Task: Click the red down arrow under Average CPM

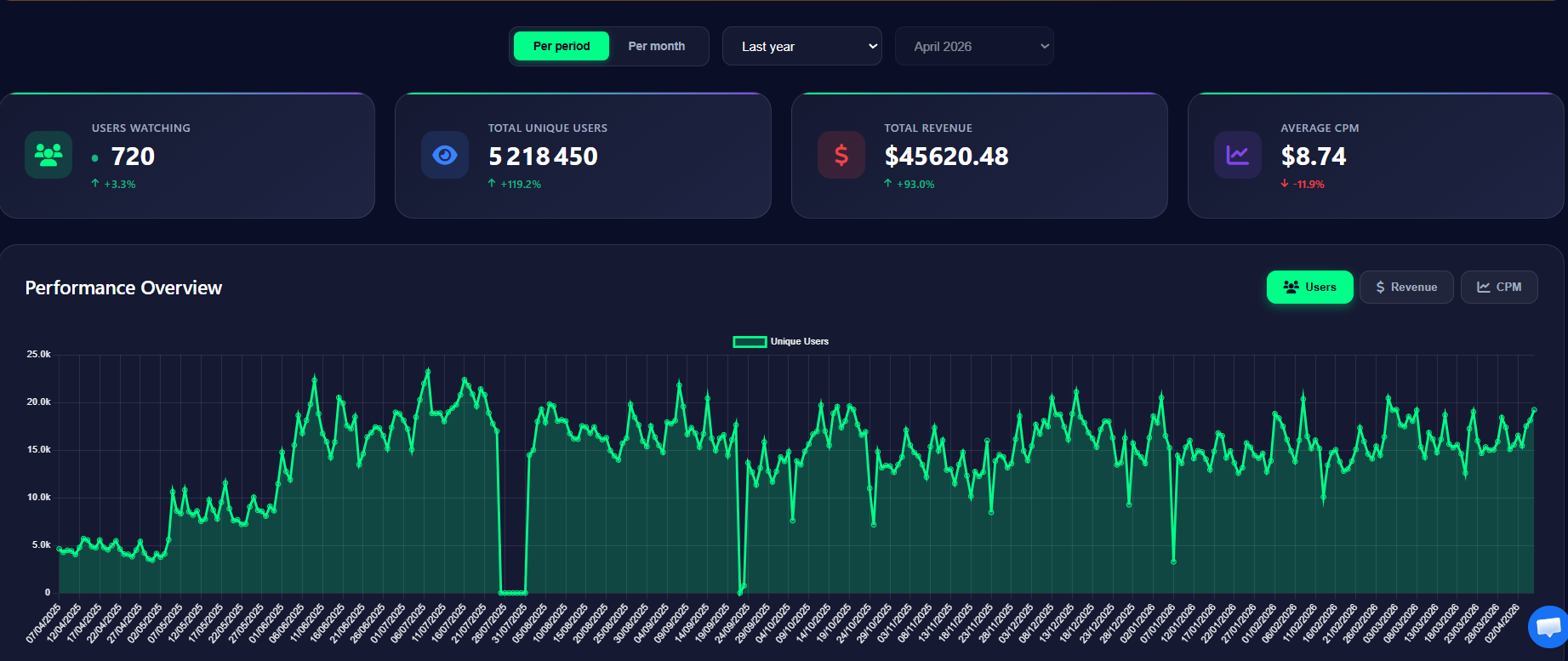Action: pyautogui.click(x=1285, y=184)
